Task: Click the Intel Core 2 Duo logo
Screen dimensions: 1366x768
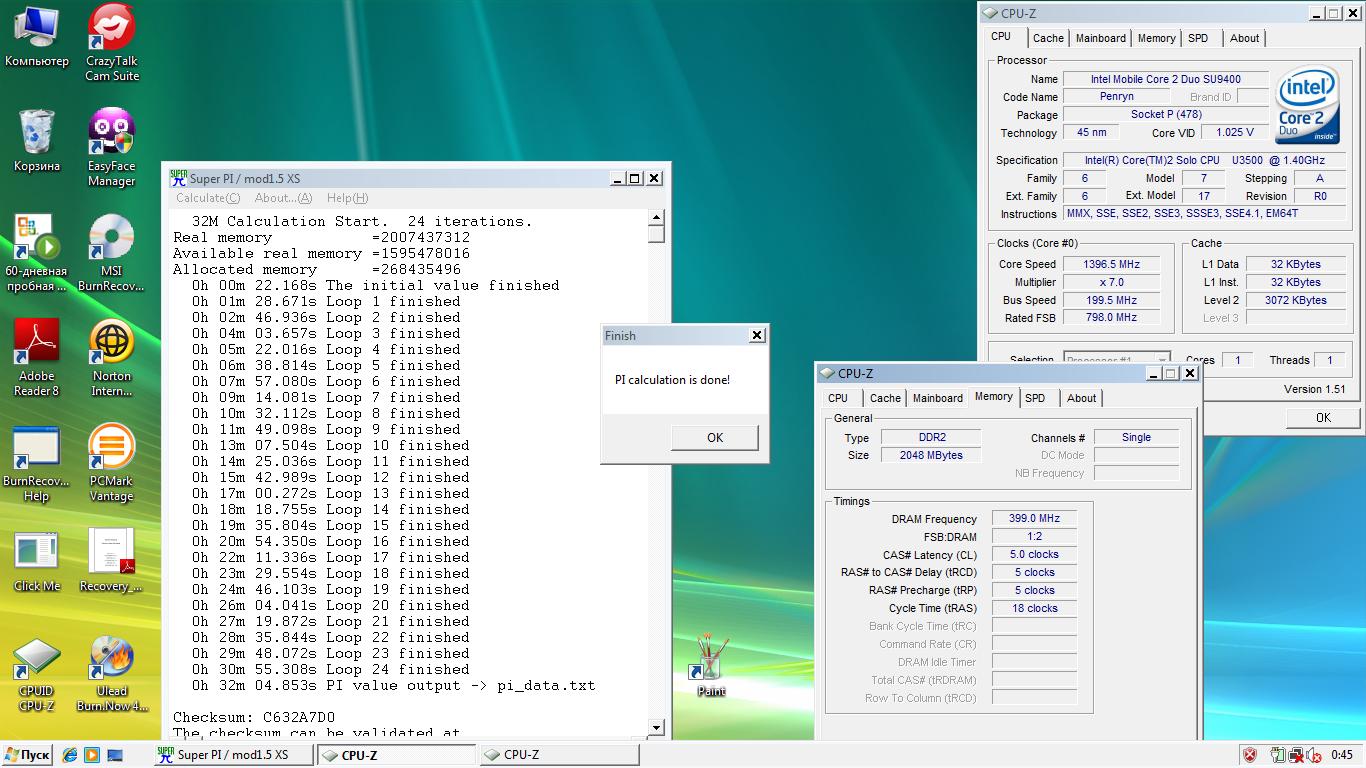Action: click(x=1308, y=105)
